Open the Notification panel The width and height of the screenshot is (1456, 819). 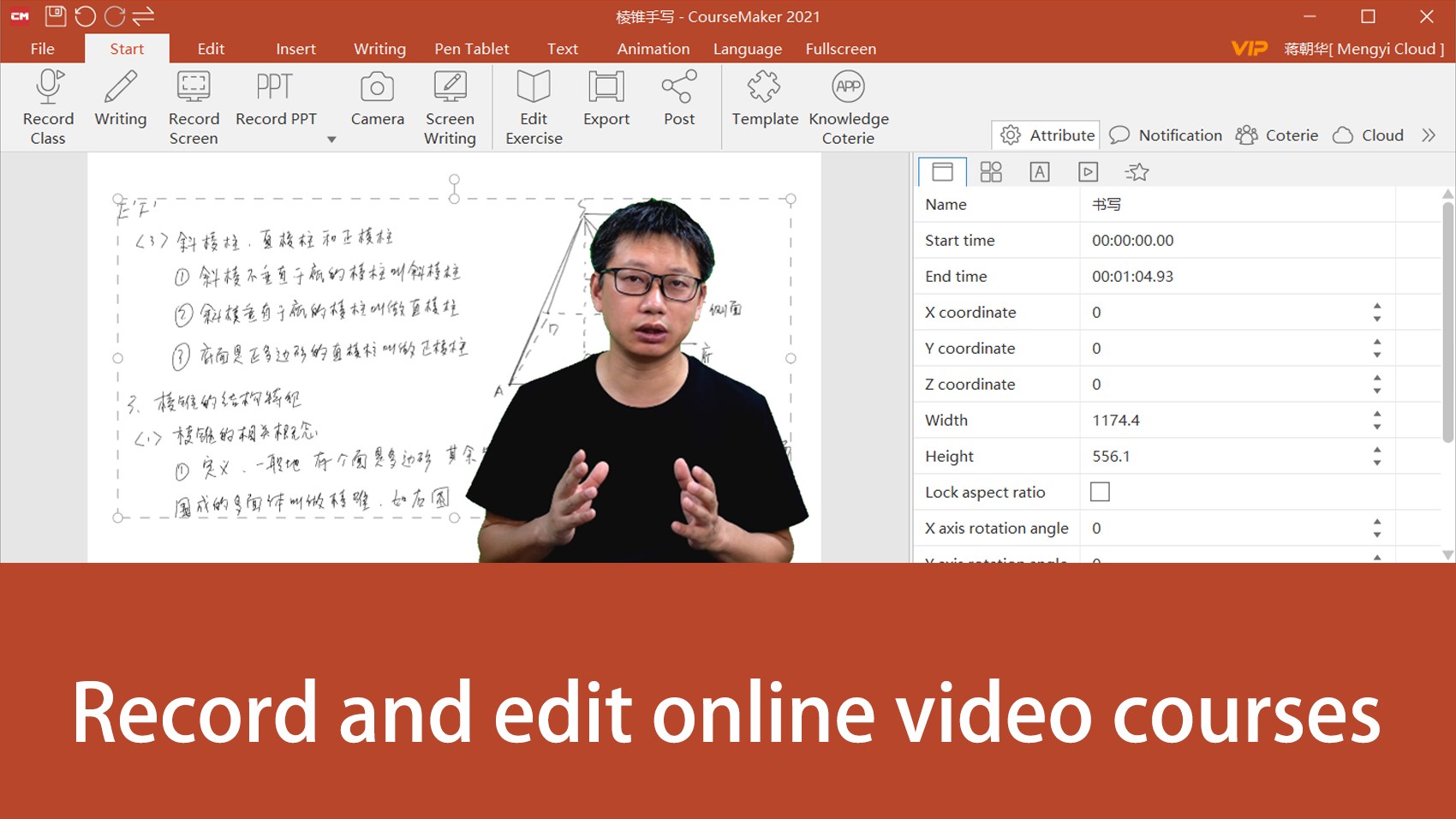(1166, 135)
